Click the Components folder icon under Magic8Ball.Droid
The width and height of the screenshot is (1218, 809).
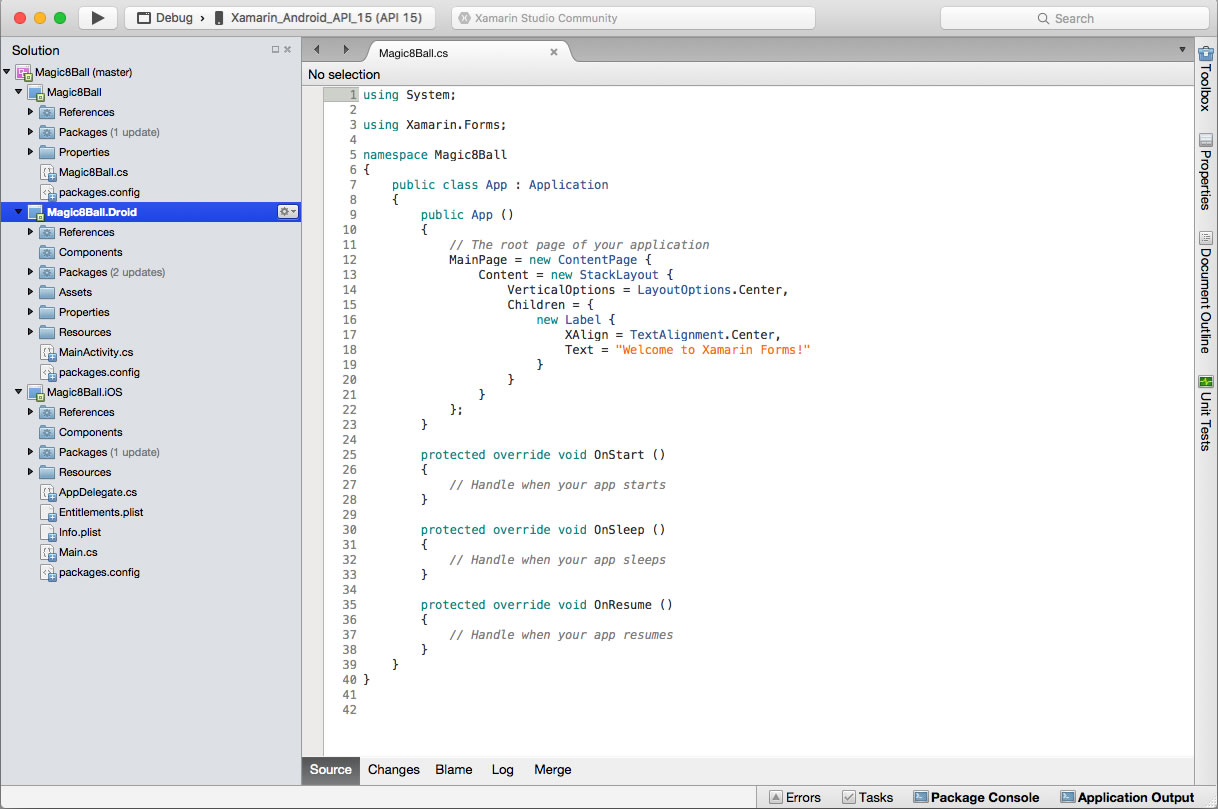(47, 252)
